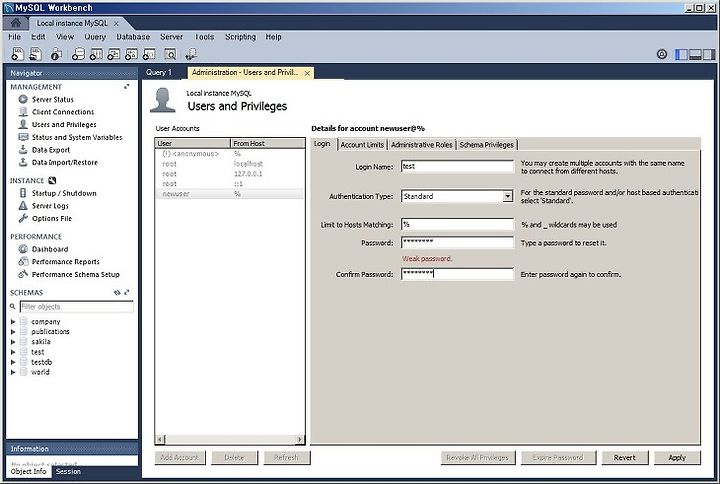Viewport: 720px width, 484px height.
Task: Expand the testdb schema
Action: click(x=13, y=362)
